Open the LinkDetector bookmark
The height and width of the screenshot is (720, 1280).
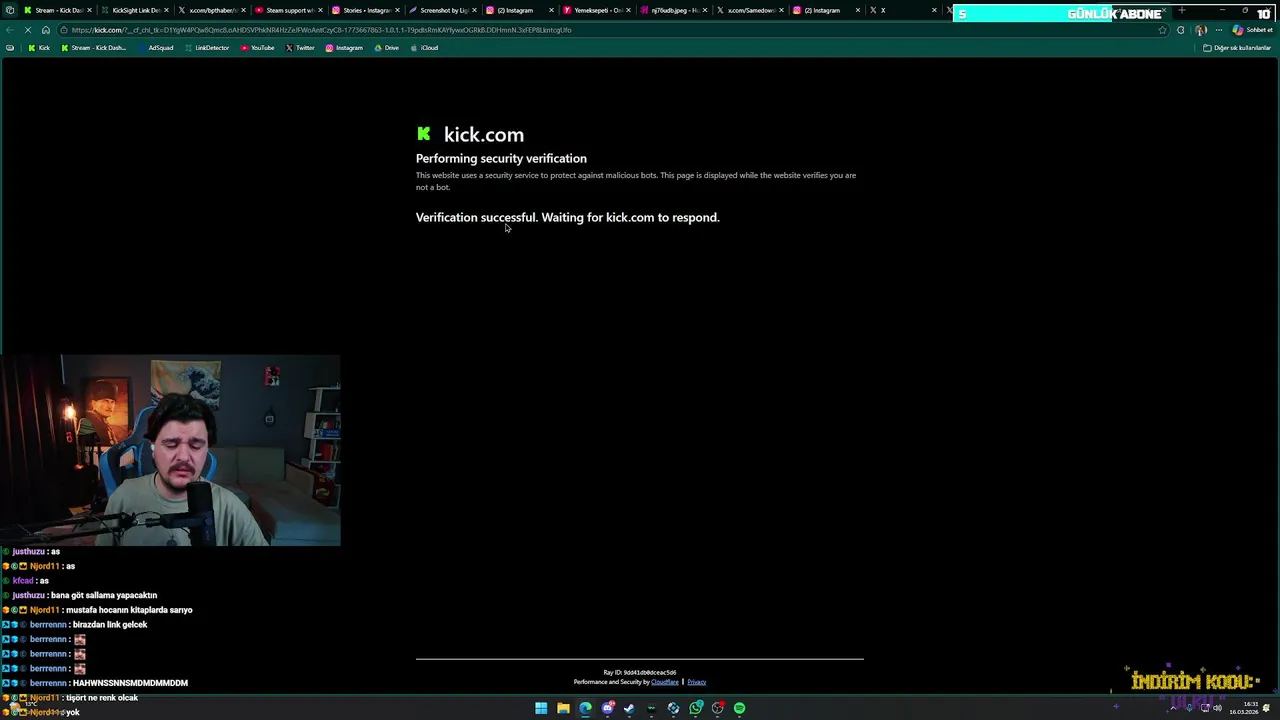pos(207,48)
